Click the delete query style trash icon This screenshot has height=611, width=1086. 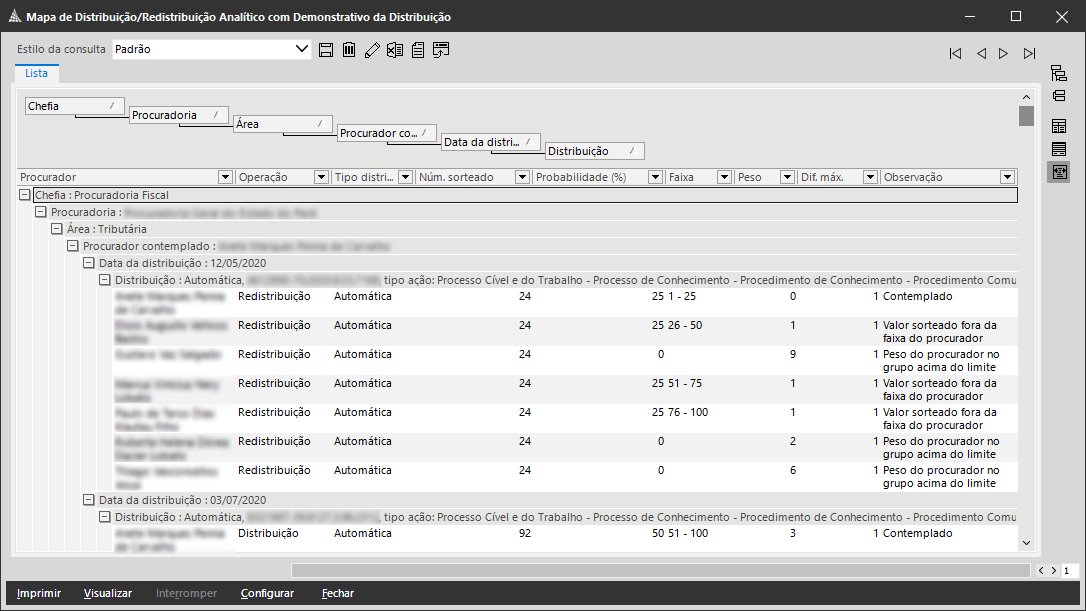click(349, 50)
